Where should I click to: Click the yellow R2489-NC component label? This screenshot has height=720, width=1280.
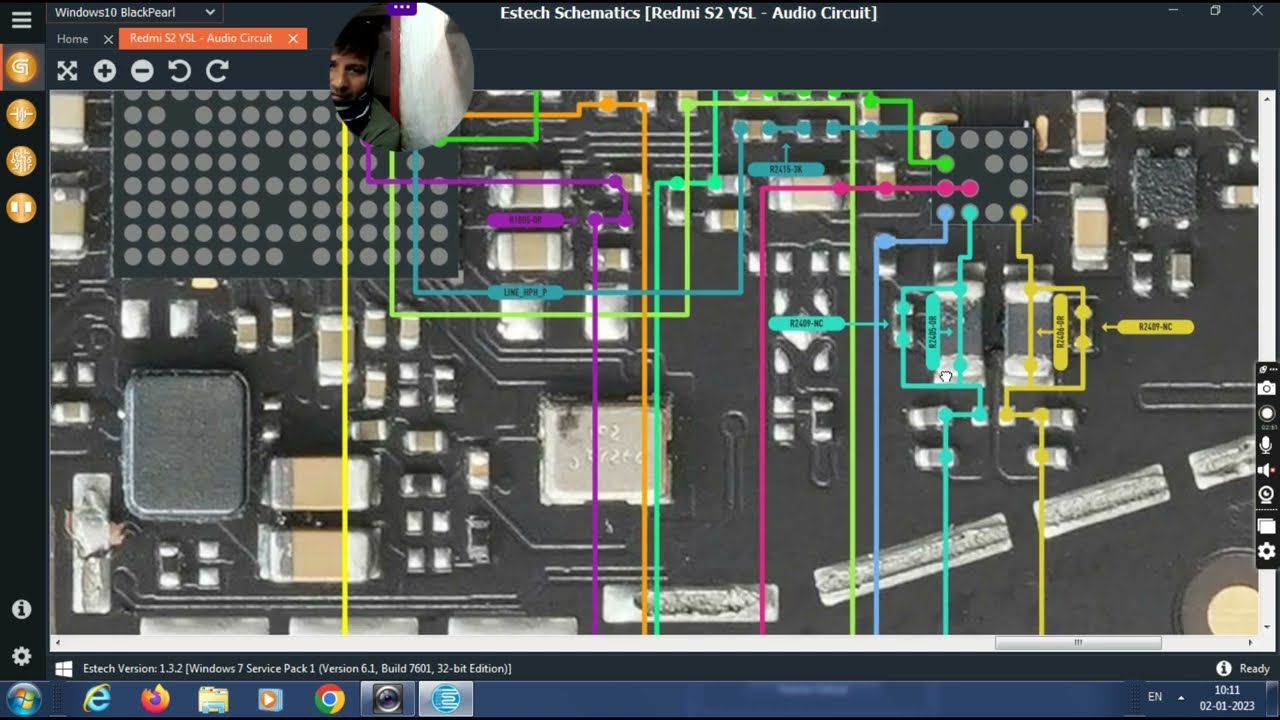(1153, 327)
